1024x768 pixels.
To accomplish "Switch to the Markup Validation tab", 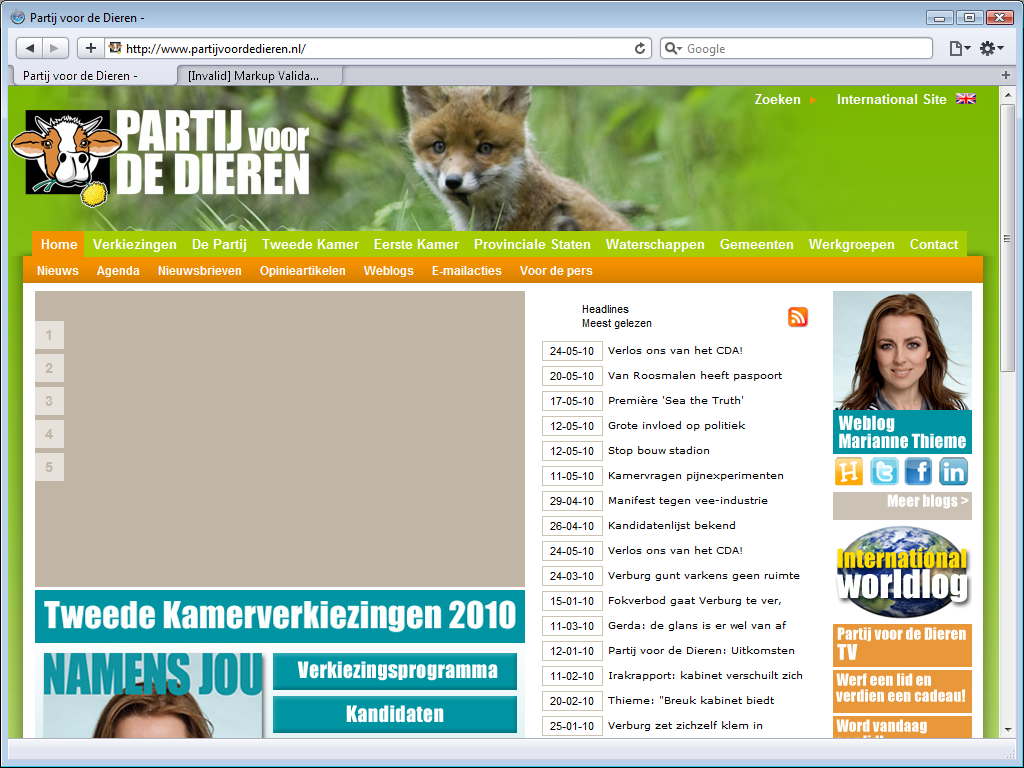I will [259, 76].
